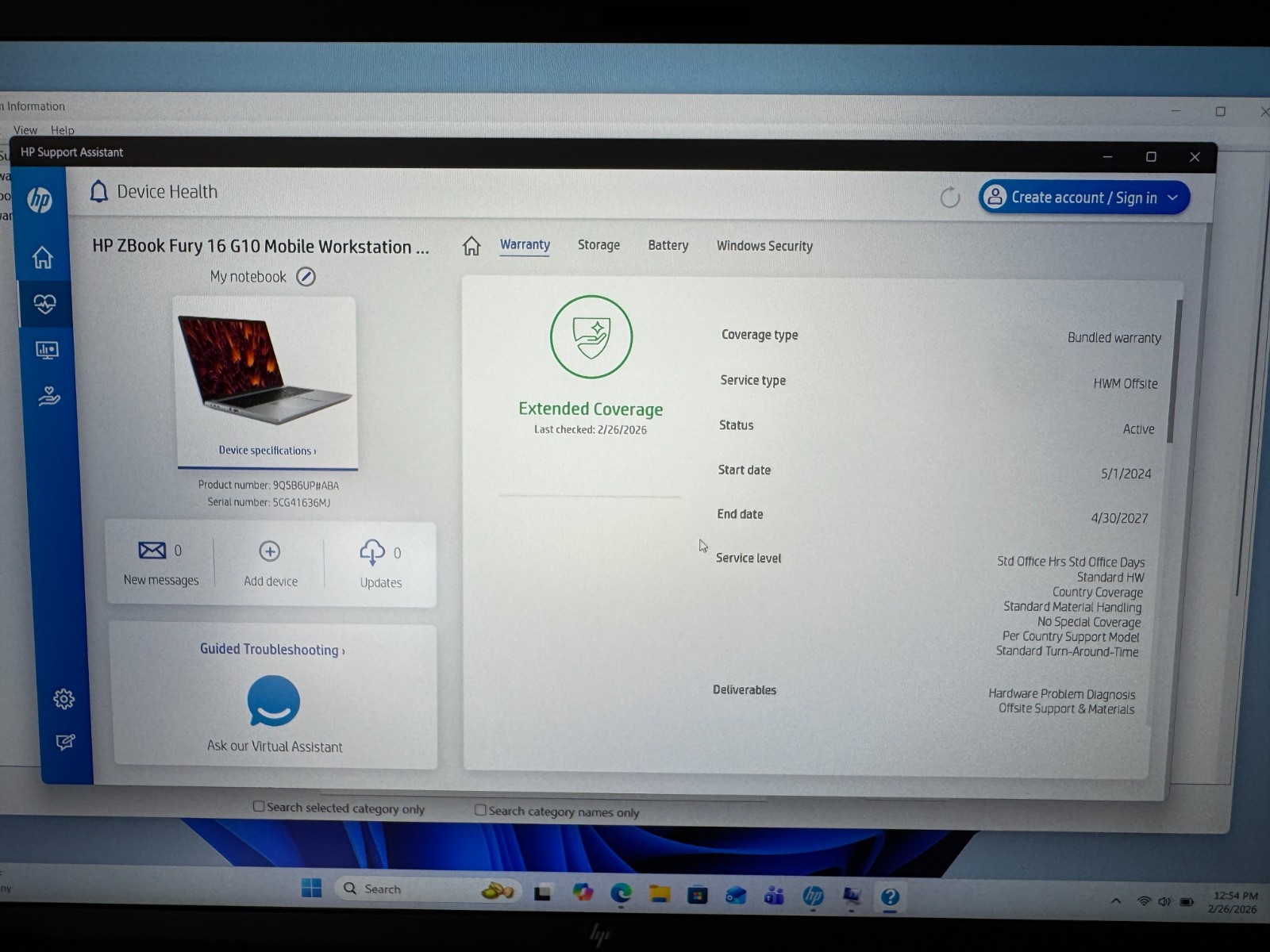Screen dimensions: 1270x952
Task: Click the refresh icon near Sign in
Action: click(949, 198)
